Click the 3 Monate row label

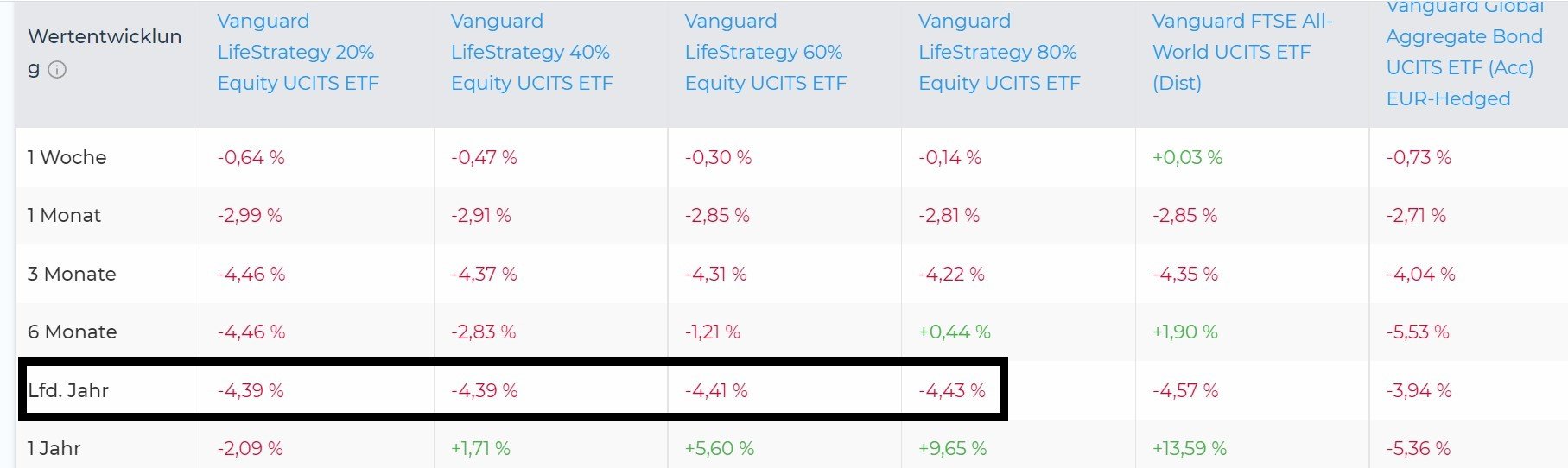[x=71, y=274]
